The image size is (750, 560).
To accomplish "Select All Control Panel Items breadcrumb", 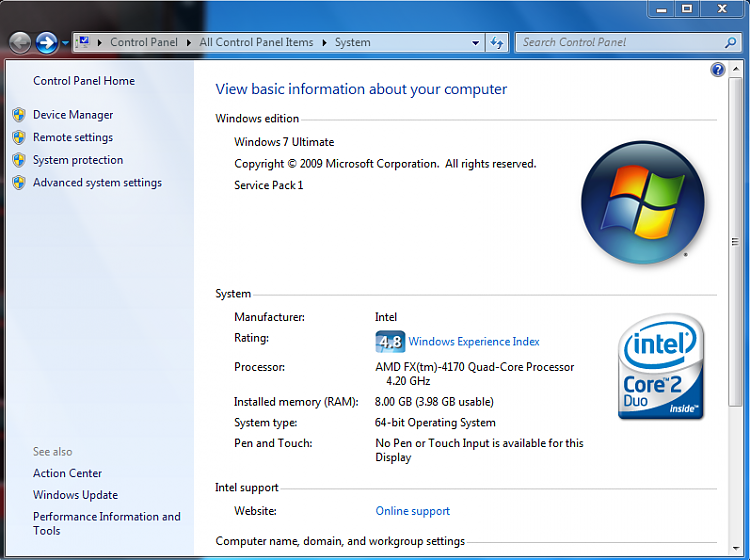I will tap(256, 42).
